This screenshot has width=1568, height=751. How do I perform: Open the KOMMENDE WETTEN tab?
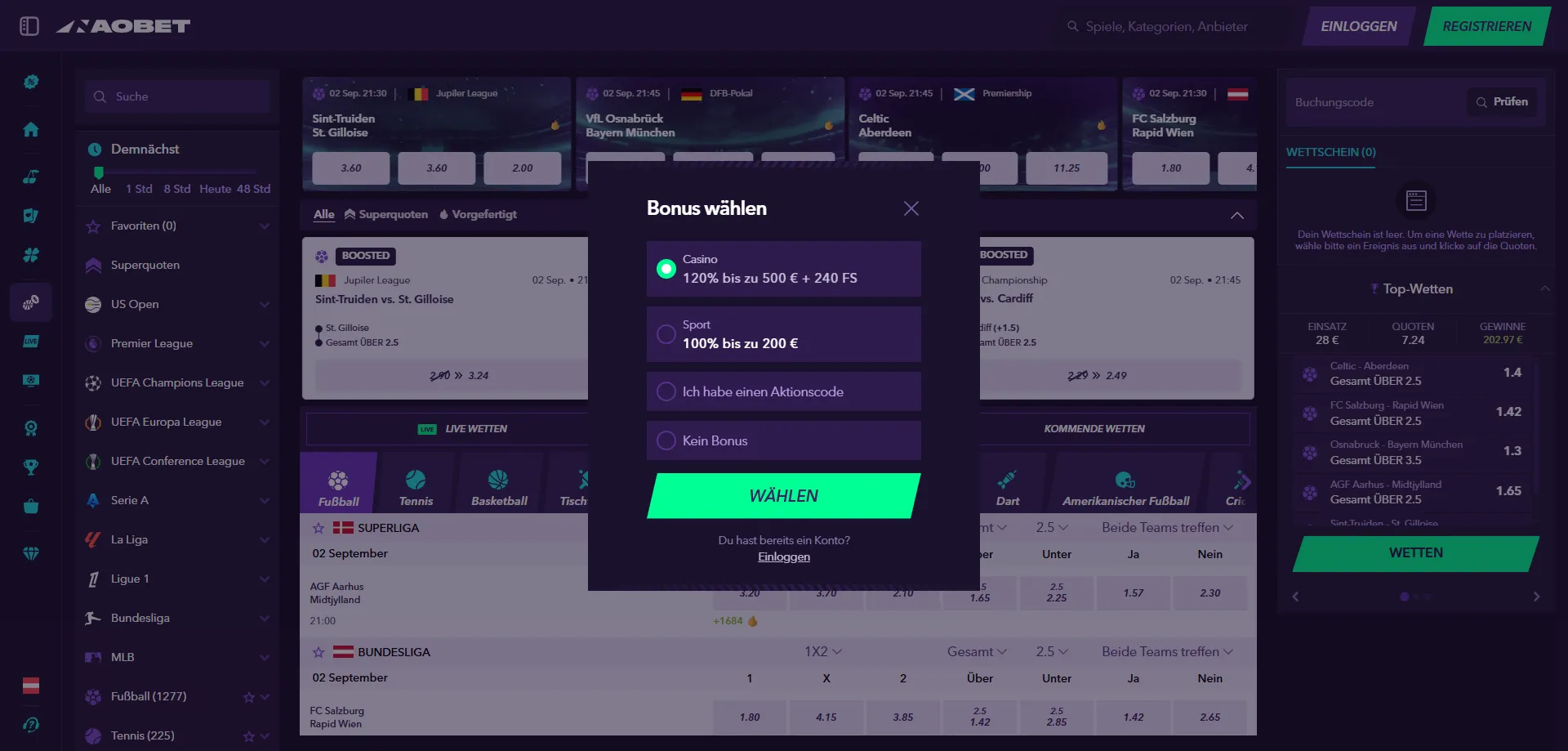(x=1094, y=429)
